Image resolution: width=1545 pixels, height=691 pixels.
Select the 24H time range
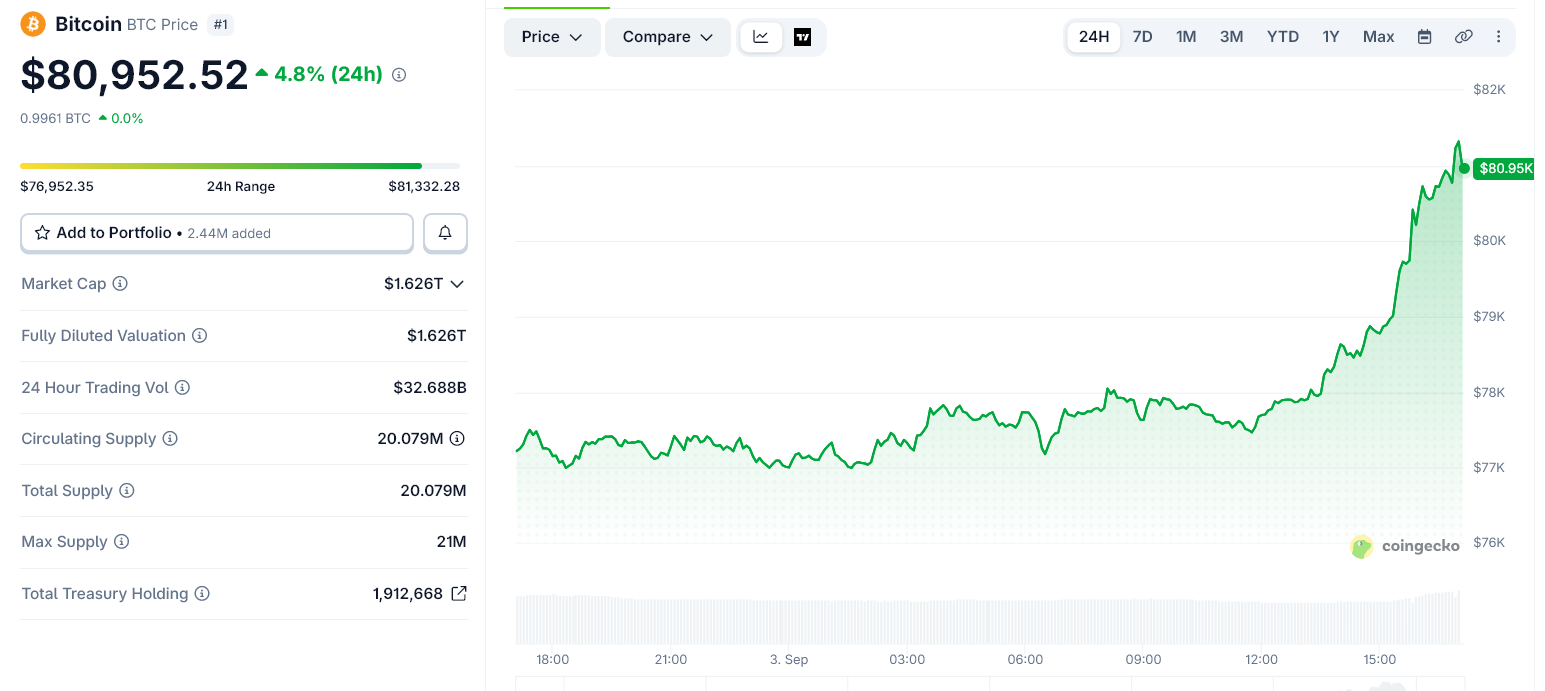[1094, 37]
